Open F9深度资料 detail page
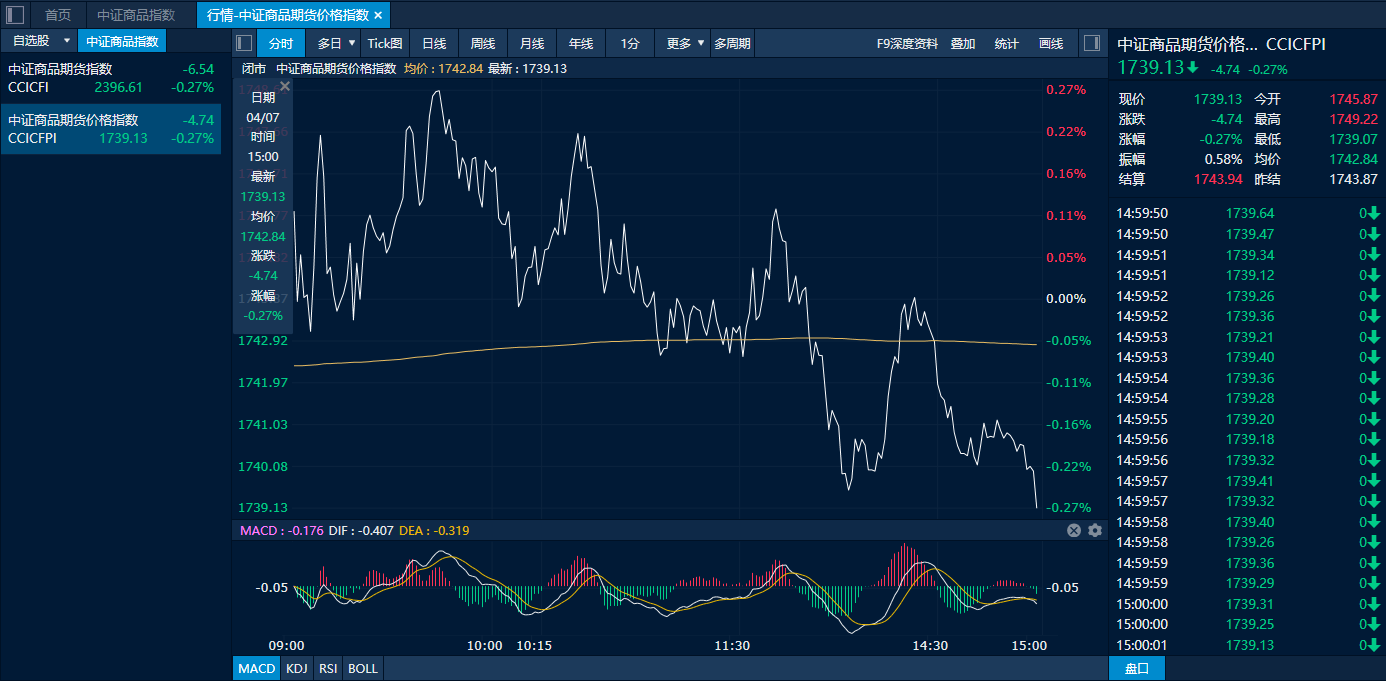Viewport: 1386px width, 681px height. click(907, 43)
